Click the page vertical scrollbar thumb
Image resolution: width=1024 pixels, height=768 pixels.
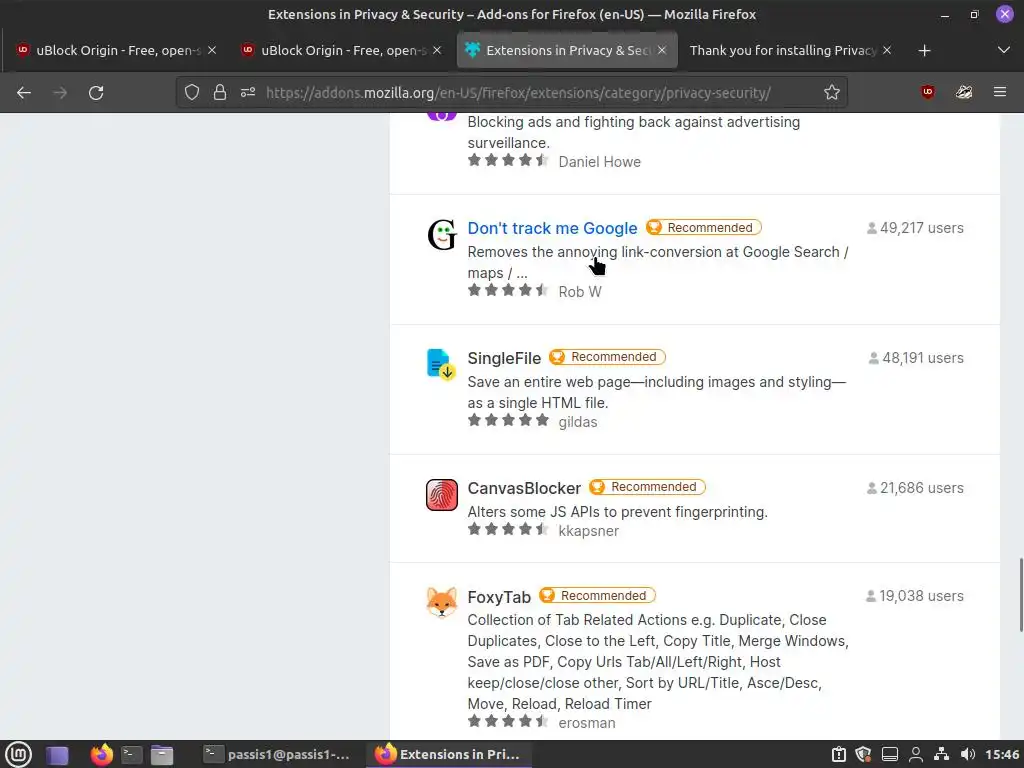point(1021,595)
